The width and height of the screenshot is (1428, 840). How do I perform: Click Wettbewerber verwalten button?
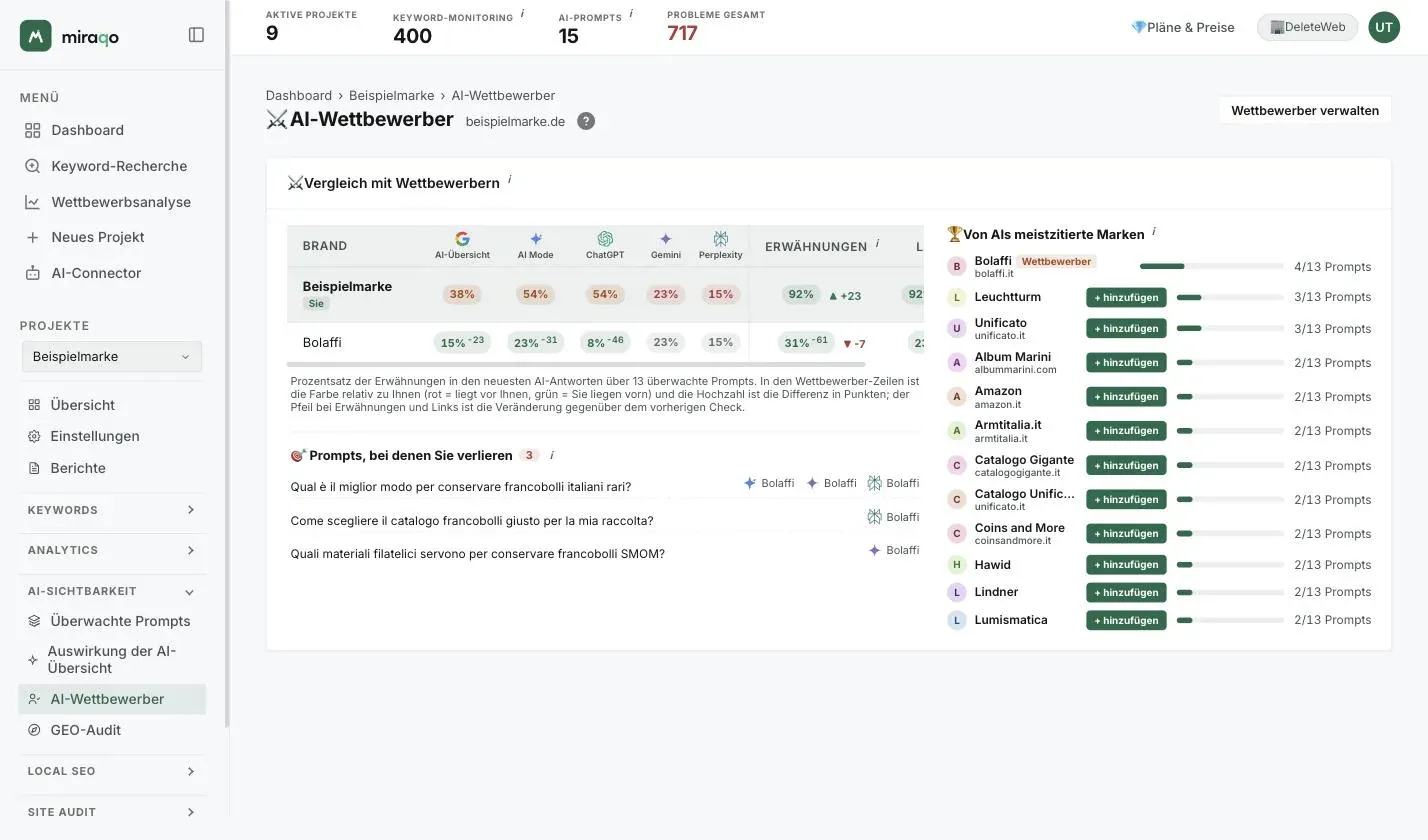(x=1304, y=110)
